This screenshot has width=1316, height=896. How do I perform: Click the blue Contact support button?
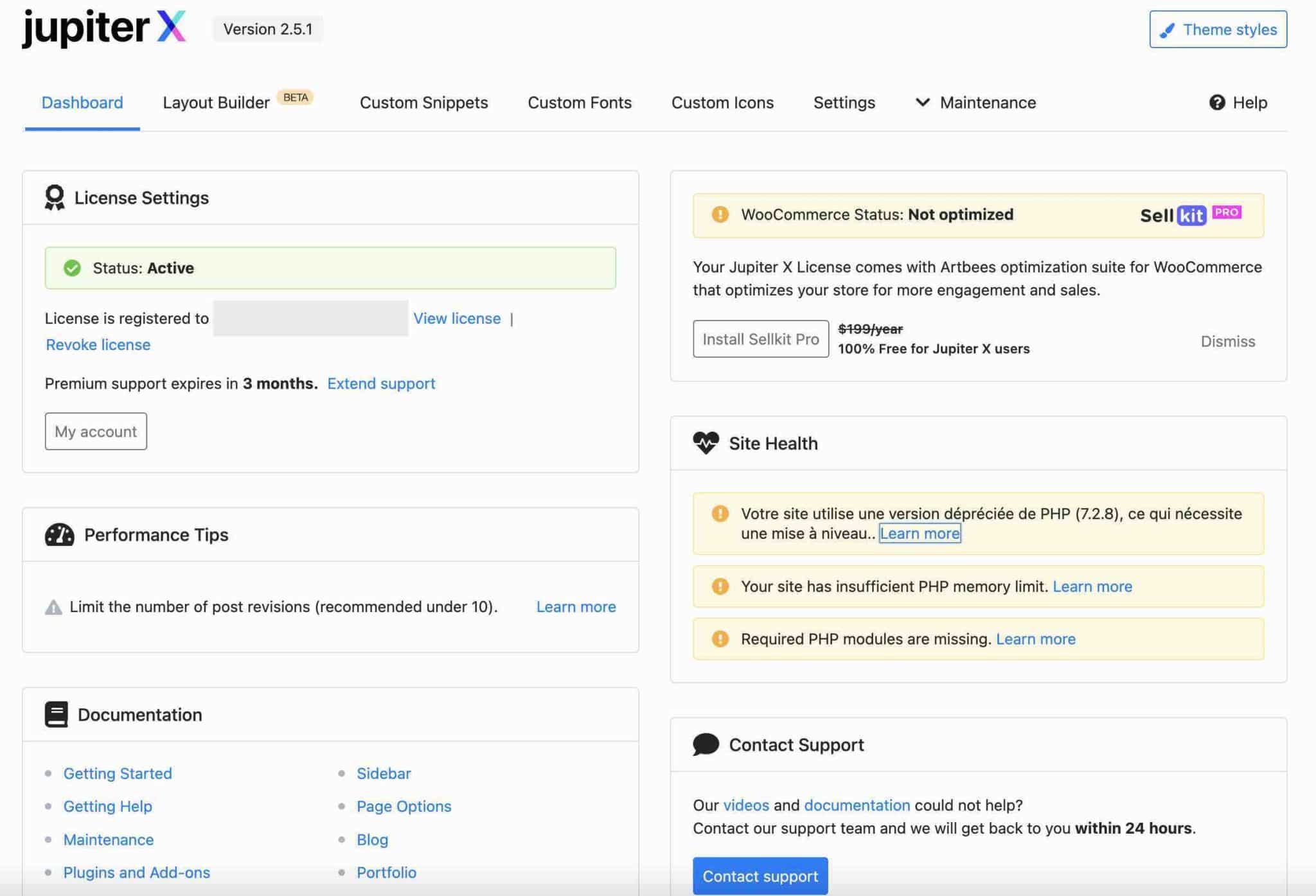pos(760,876)
